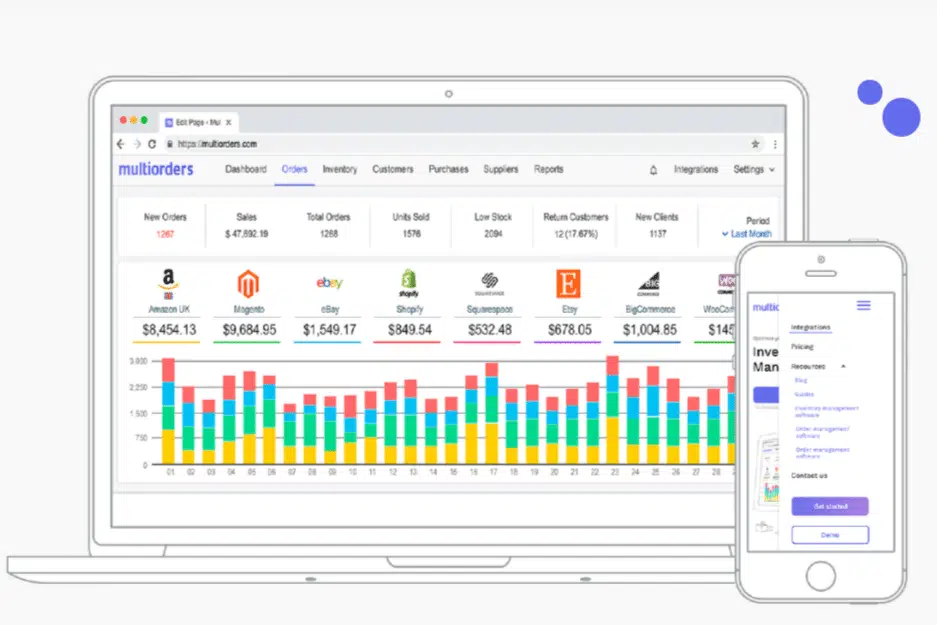Click the Shopify store icon
Viewport: 937px width, 625px height.
407,282
